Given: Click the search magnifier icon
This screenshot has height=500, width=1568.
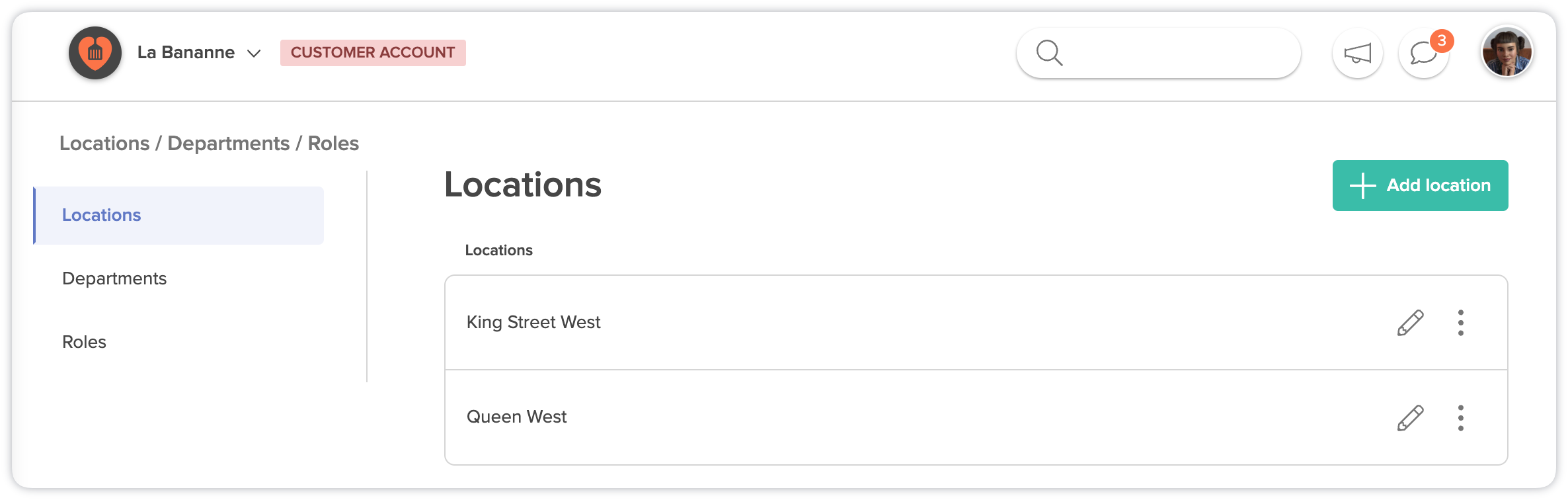Looking at the screenshot, I should [1049, 53].
